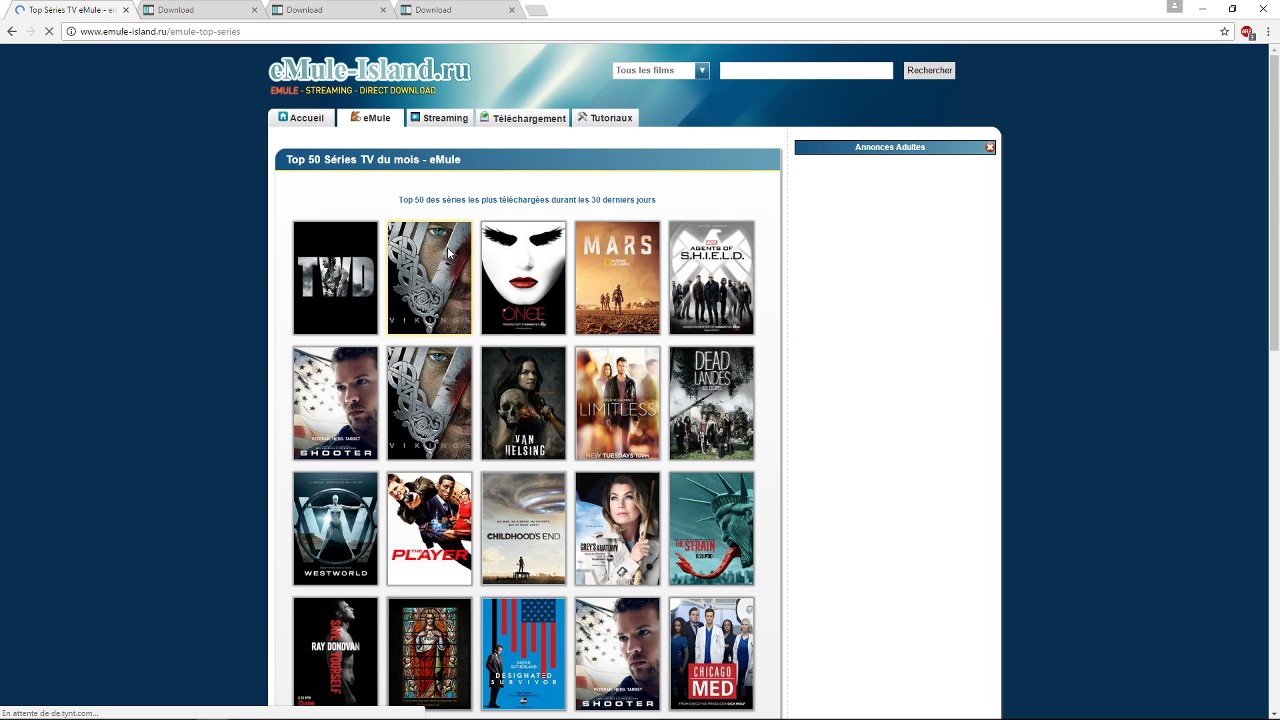Open the TWD poster
The height and width of the screenshot is (720, 1280).
pos(336,278)
